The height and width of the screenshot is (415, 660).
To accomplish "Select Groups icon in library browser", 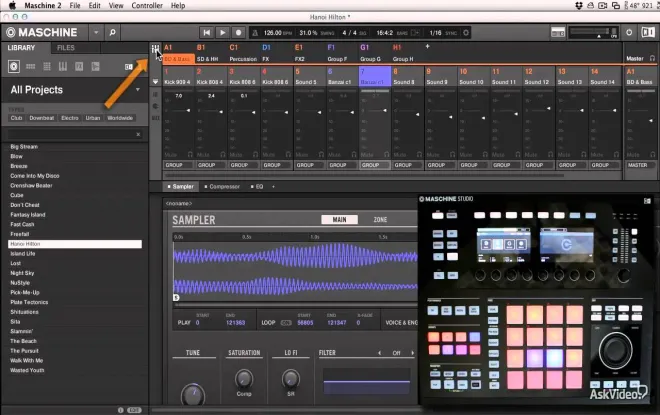I will pyautogui.click(x=30, y=67).
